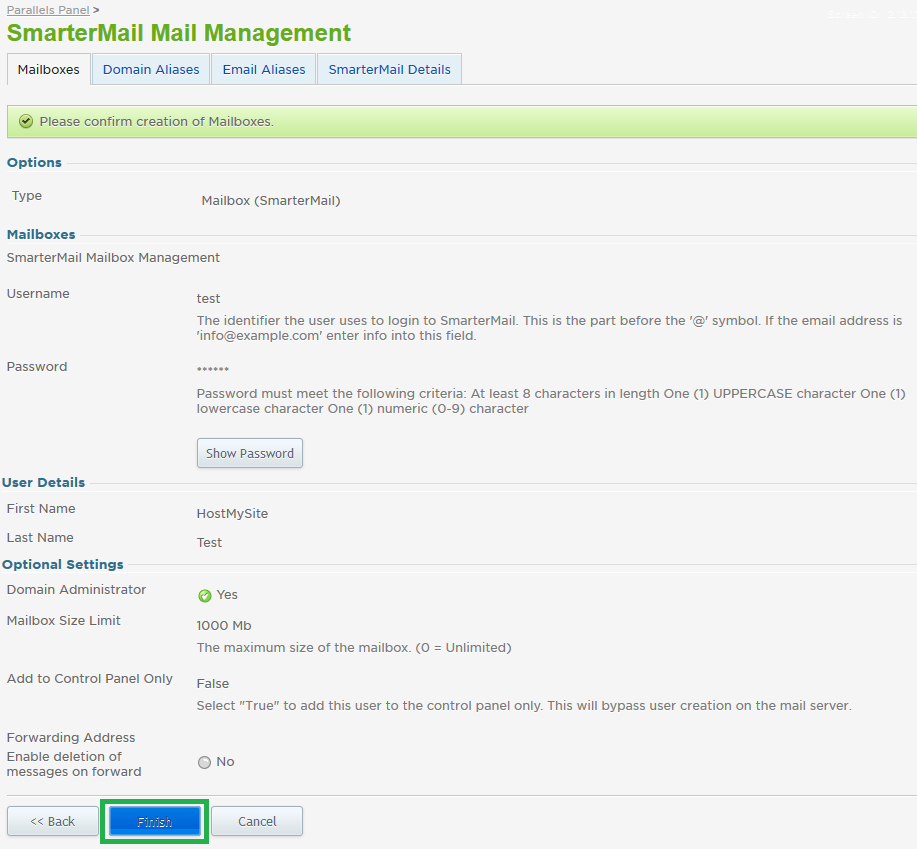917x849 pixels.
Task: Click the 'SmarterMail Mailbox Management' text
Action: (x=113, y=258)
